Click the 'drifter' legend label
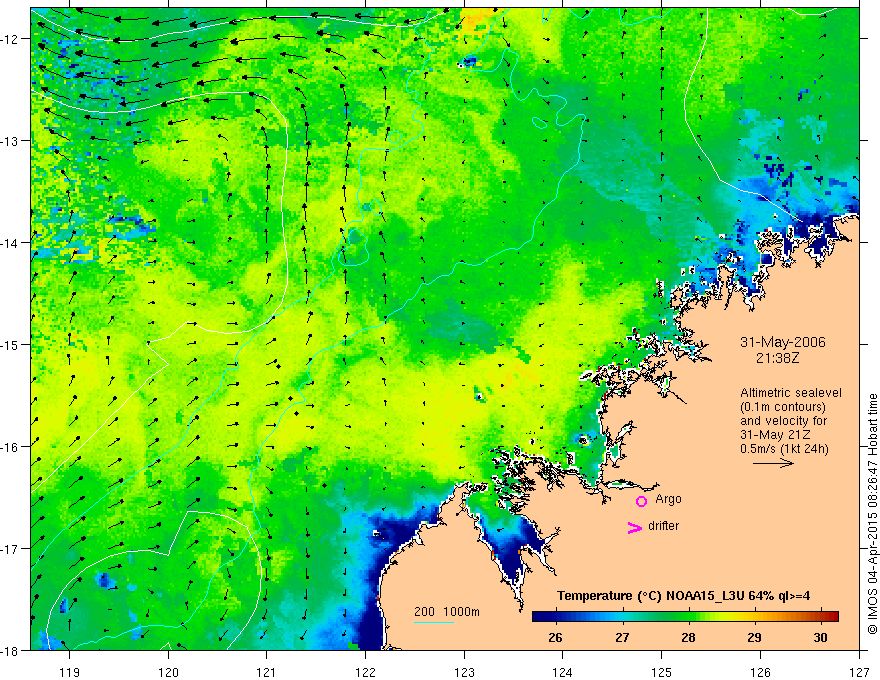Viewport: 880px width, 680px height. (x=663, y=526)
